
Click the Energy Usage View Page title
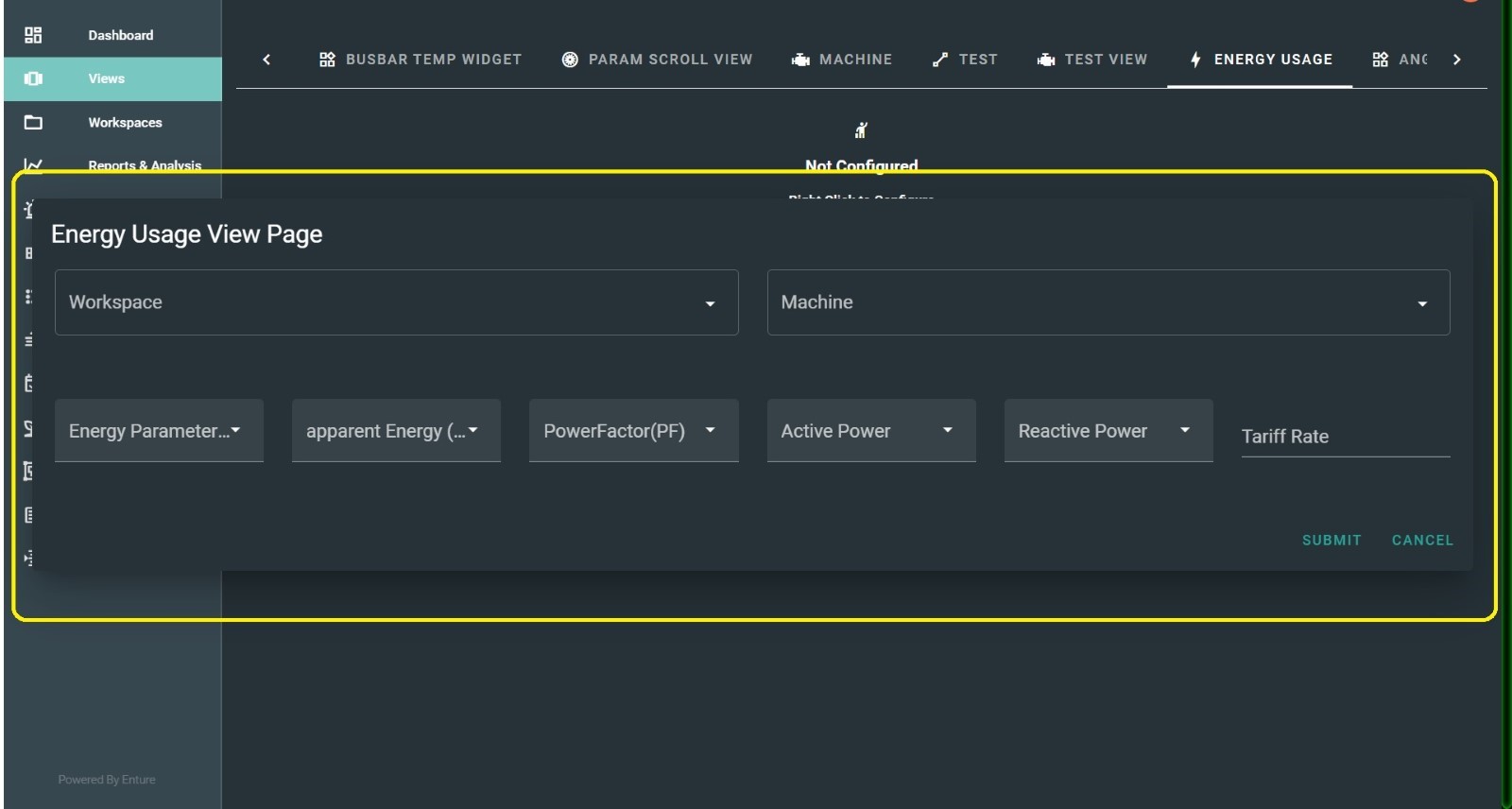[187, 234]
